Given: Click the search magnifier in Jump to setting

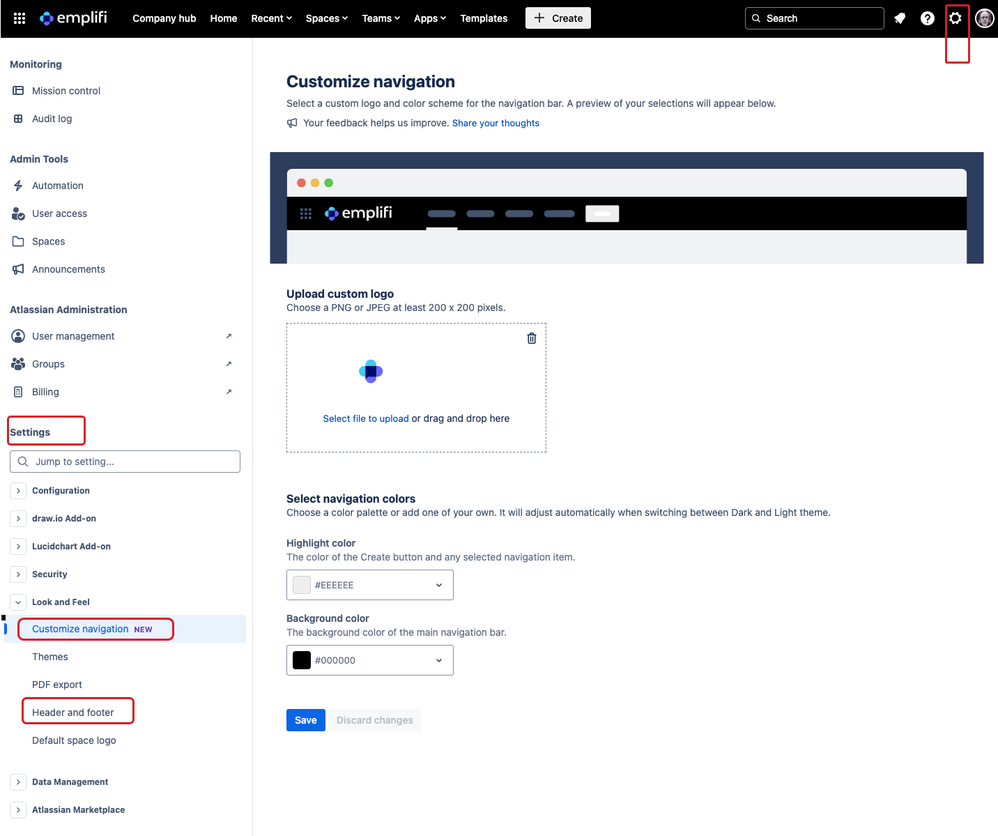Looking at the screenshot, I should tap(23, 462).
